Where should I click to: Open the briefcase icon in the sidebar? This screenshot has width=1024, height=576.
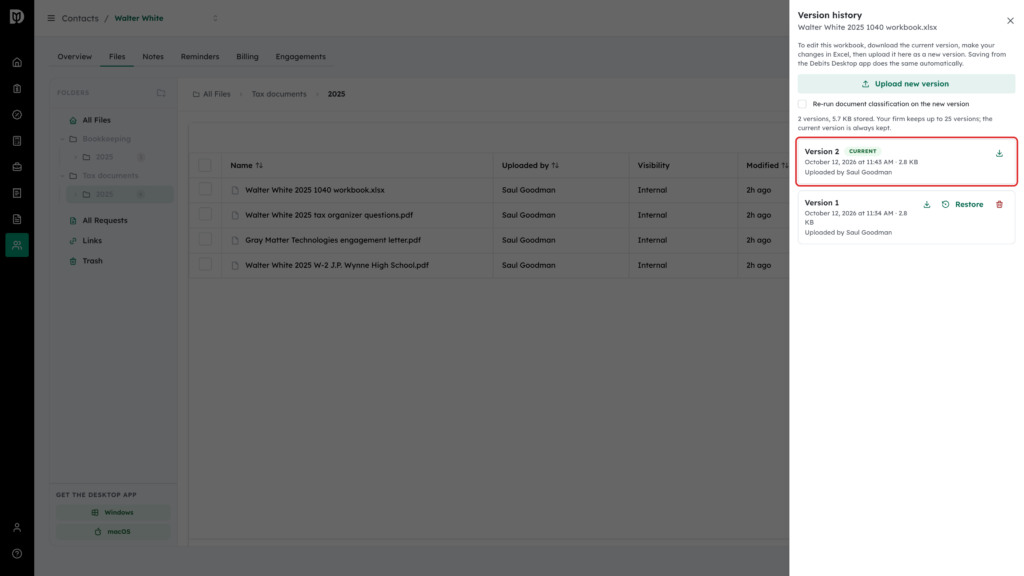(x=17, y=167)
